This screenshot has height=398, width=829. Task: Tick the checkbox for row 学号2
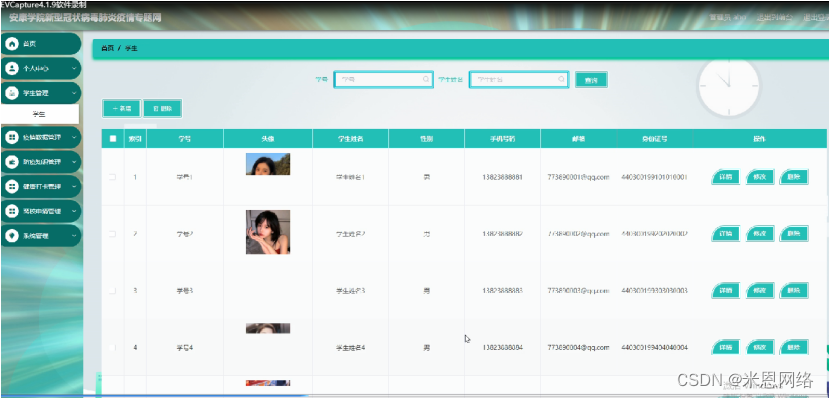[113, 234]
